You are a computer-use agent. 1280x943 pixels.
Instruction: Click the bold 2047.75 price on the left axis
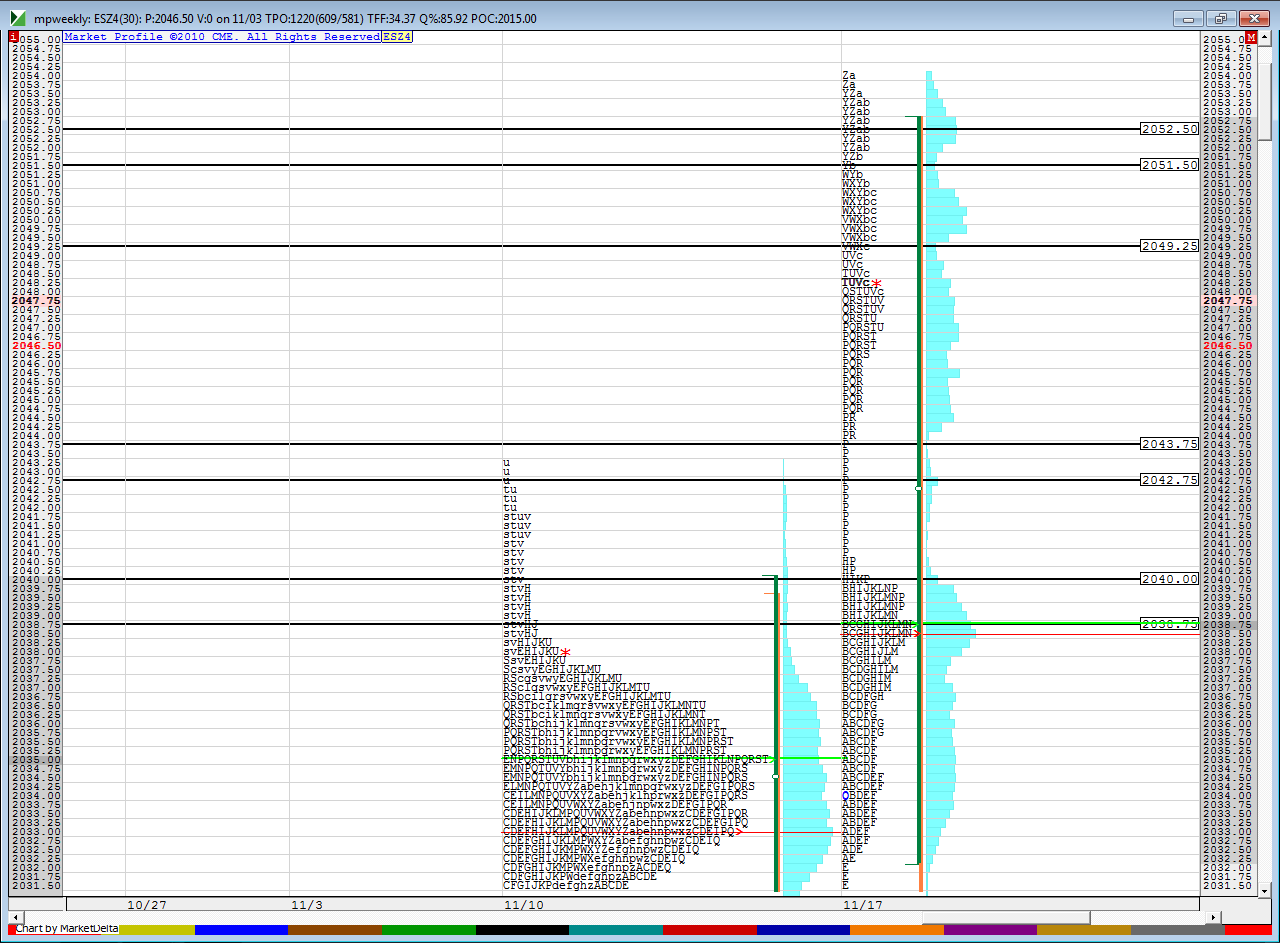pos(37,300)
